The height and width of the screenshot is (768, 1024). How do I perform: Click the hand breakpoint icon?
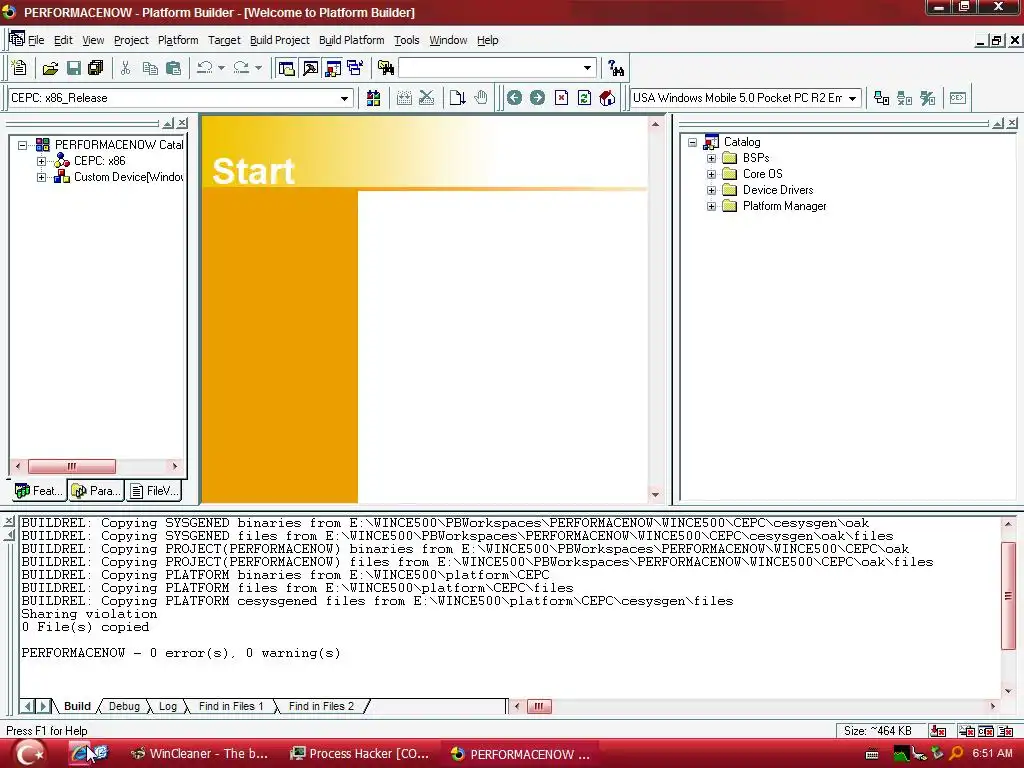(481, 98)
